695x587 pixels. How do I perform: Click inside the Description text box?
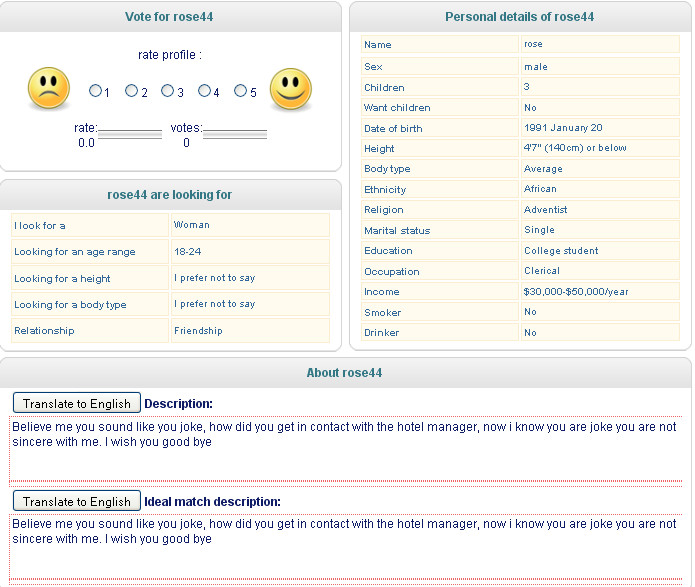point(345,448)
